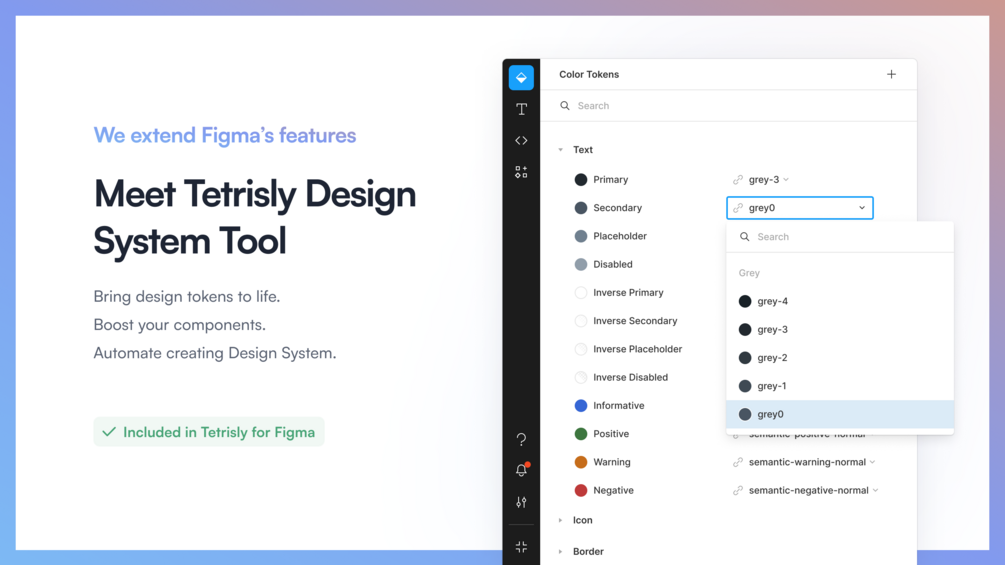Viewport: 1005px width, 565px height.
Task: Click the Negative red swatch
Action: coord(581,490)
